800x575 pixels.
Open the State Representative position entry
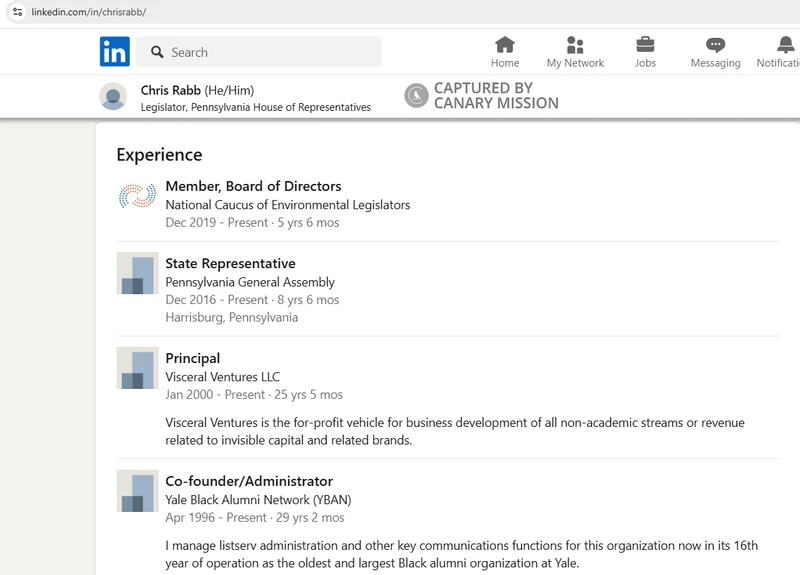click(230, 264)
